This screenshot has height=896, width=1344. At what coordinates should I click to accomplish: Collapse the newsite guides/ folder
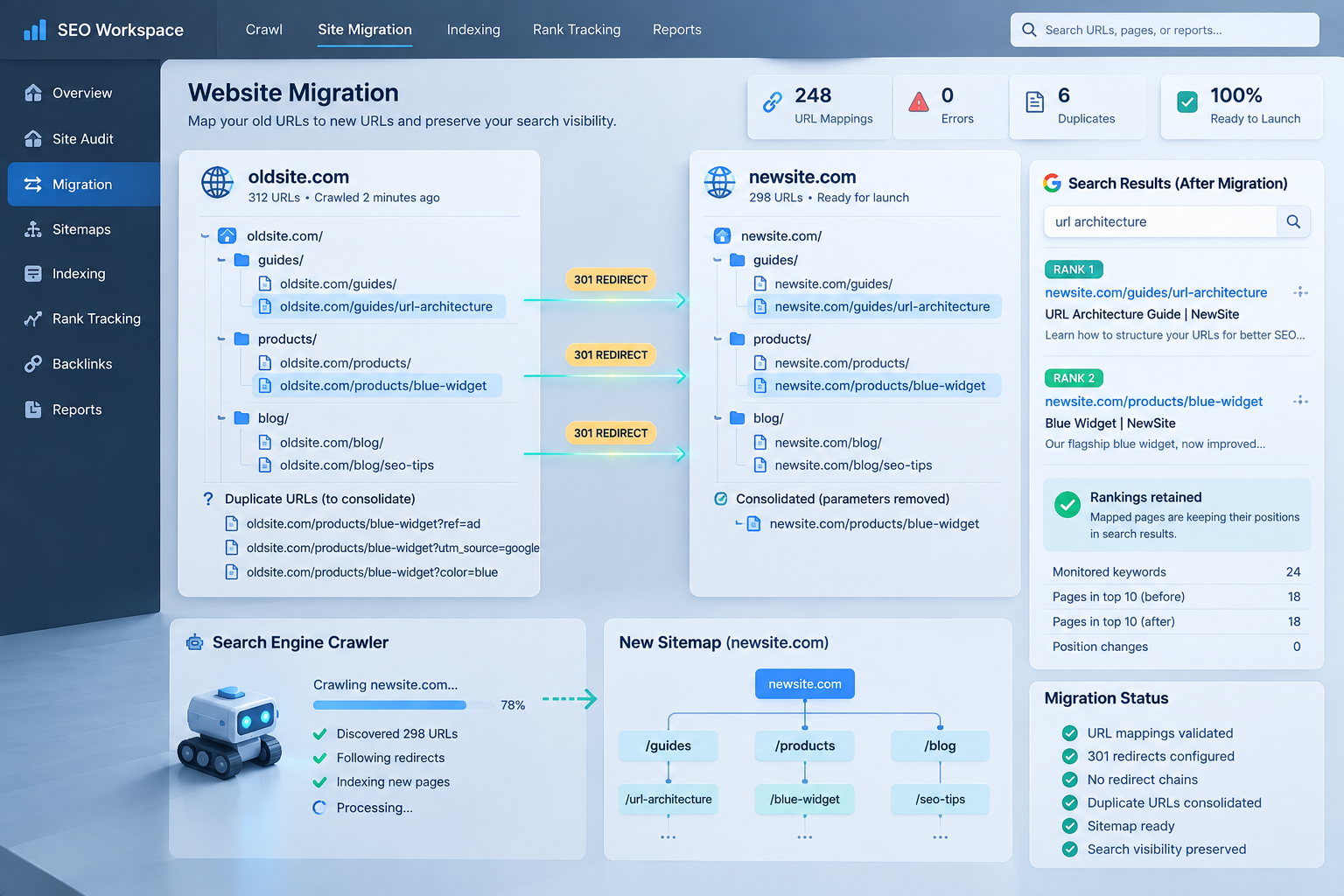(717, 260)
